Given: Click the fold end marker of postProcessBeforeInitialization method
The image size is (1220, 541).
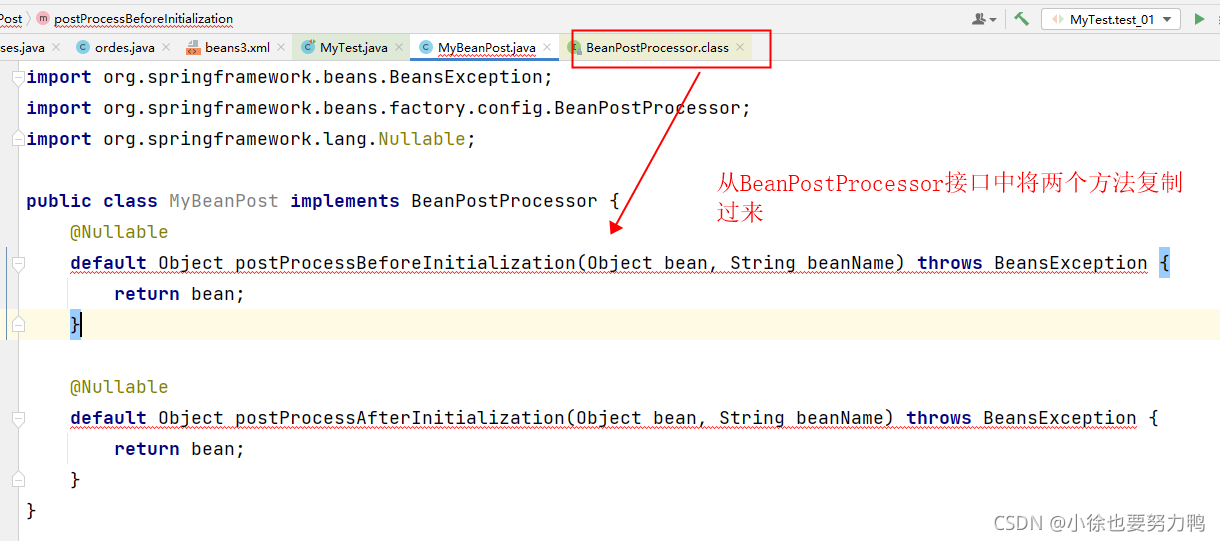Looking at the screenshot, I should [17, 324].
